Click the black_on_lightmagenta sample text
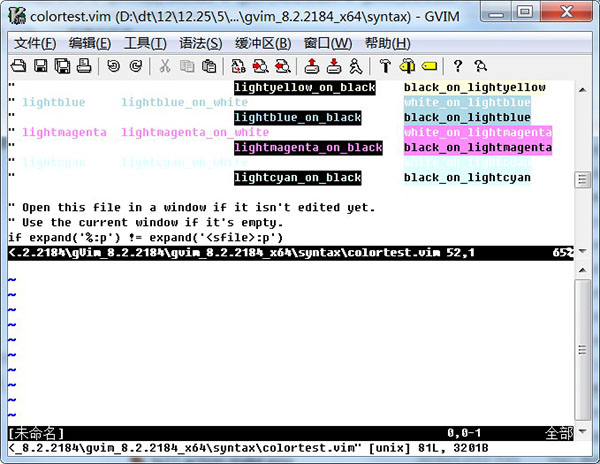 (478, 148)
